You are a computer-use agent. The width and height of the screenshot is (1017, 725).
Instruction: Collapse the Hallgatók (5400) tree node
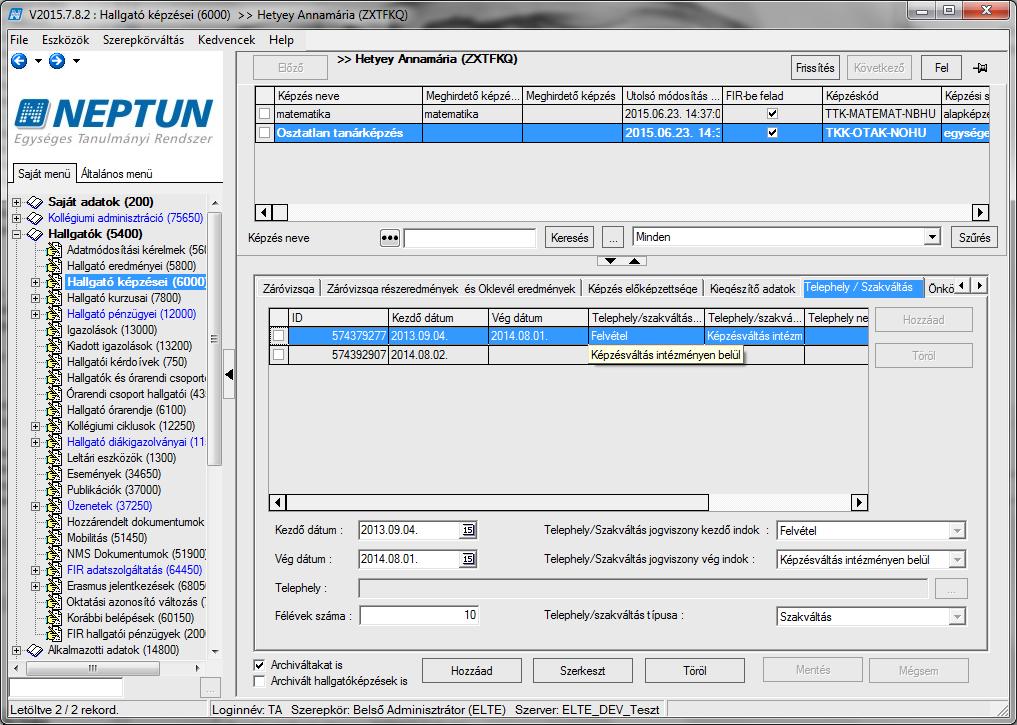(x=16, y=234)
